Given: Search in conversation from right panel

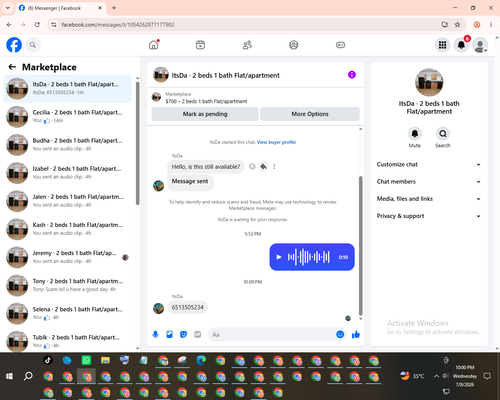Looking at the screenshot, I should (x=443, y=134).
